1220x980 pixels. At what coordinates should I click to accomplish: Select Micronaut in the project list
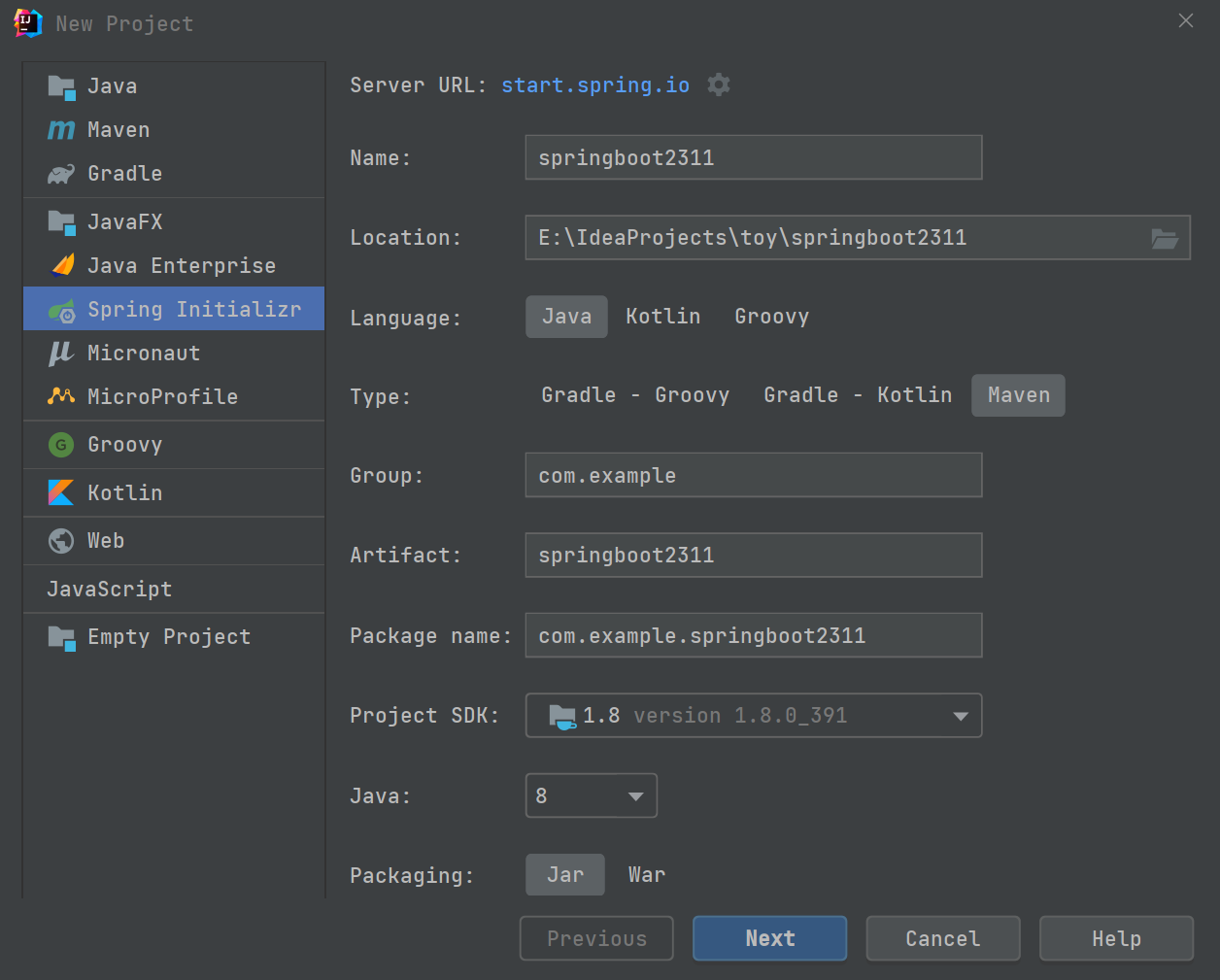174,354
